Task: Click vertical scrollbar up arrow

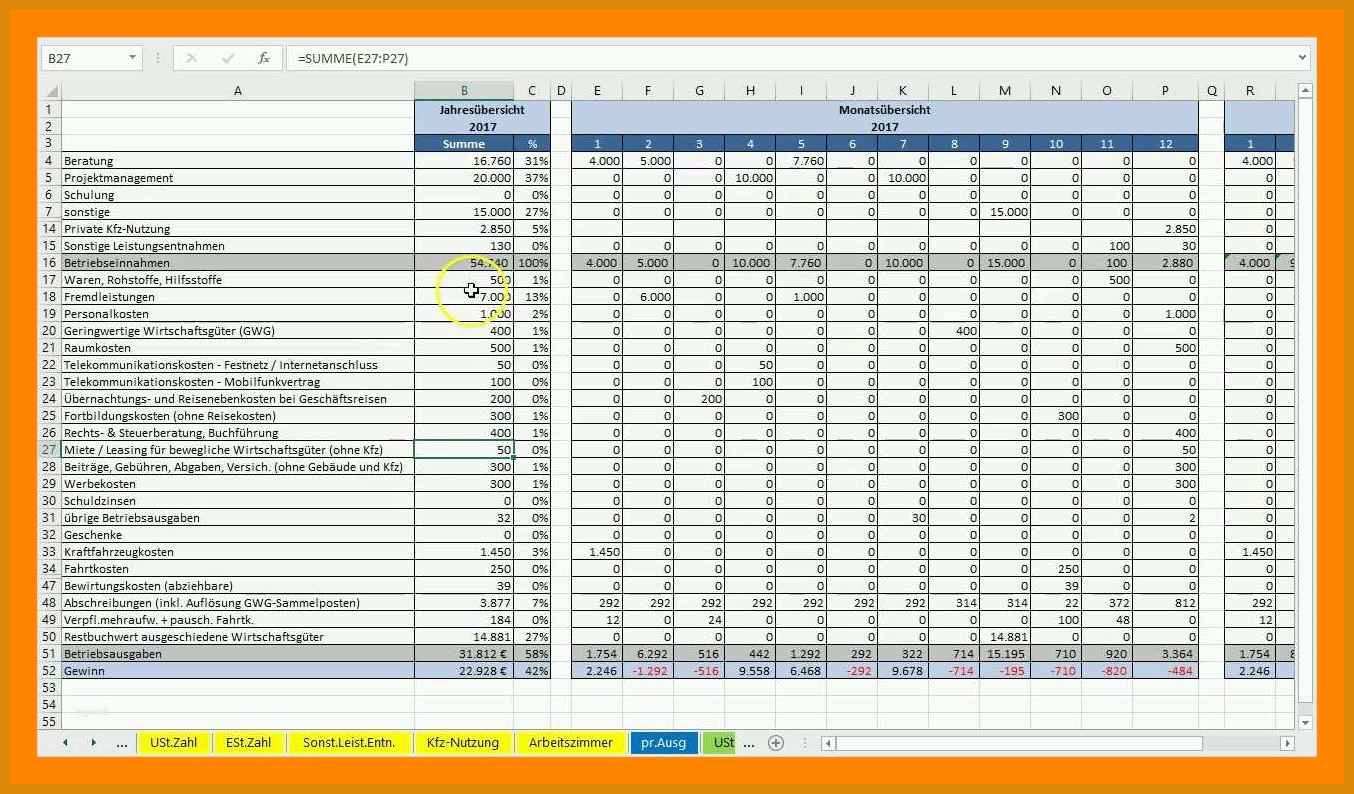Action: click(1305, 91)
